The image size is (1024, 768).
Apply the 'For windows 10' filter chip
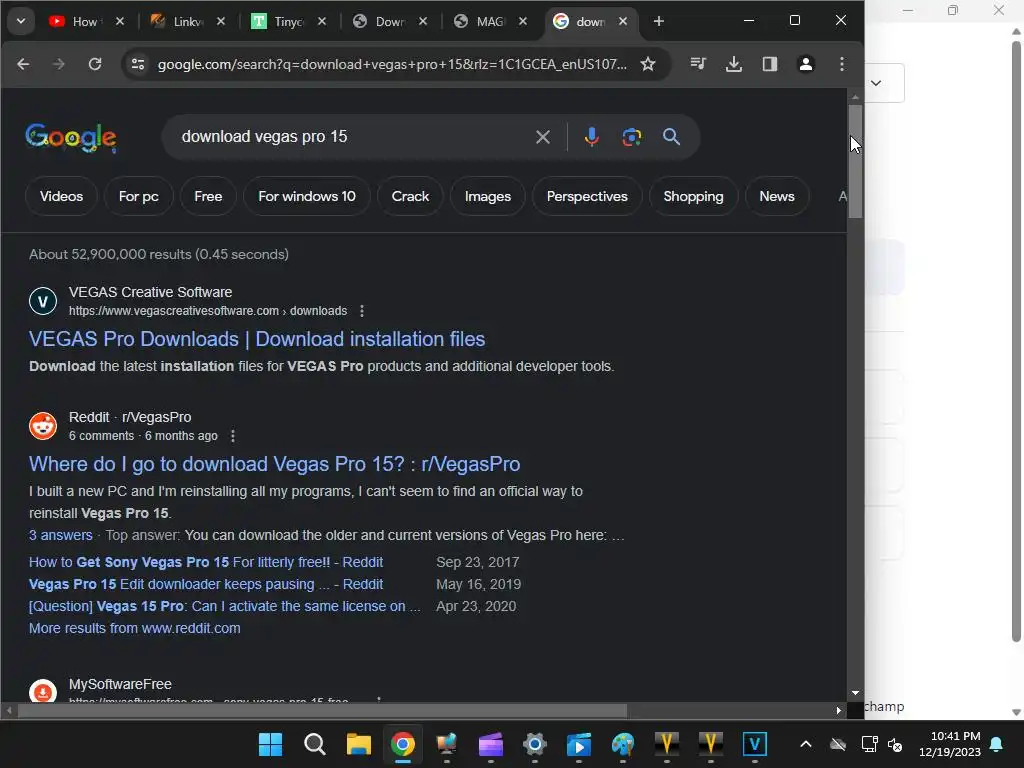307,196
